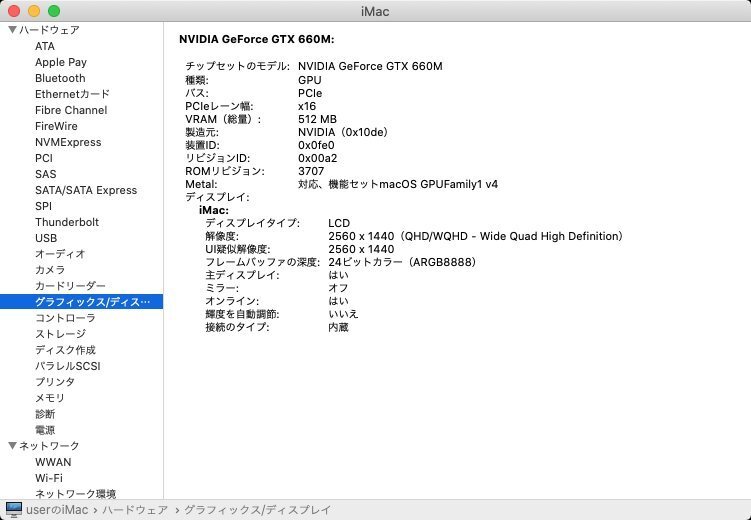
Task: Select SAS in the sidebar
Action: (x=46, y=174)
